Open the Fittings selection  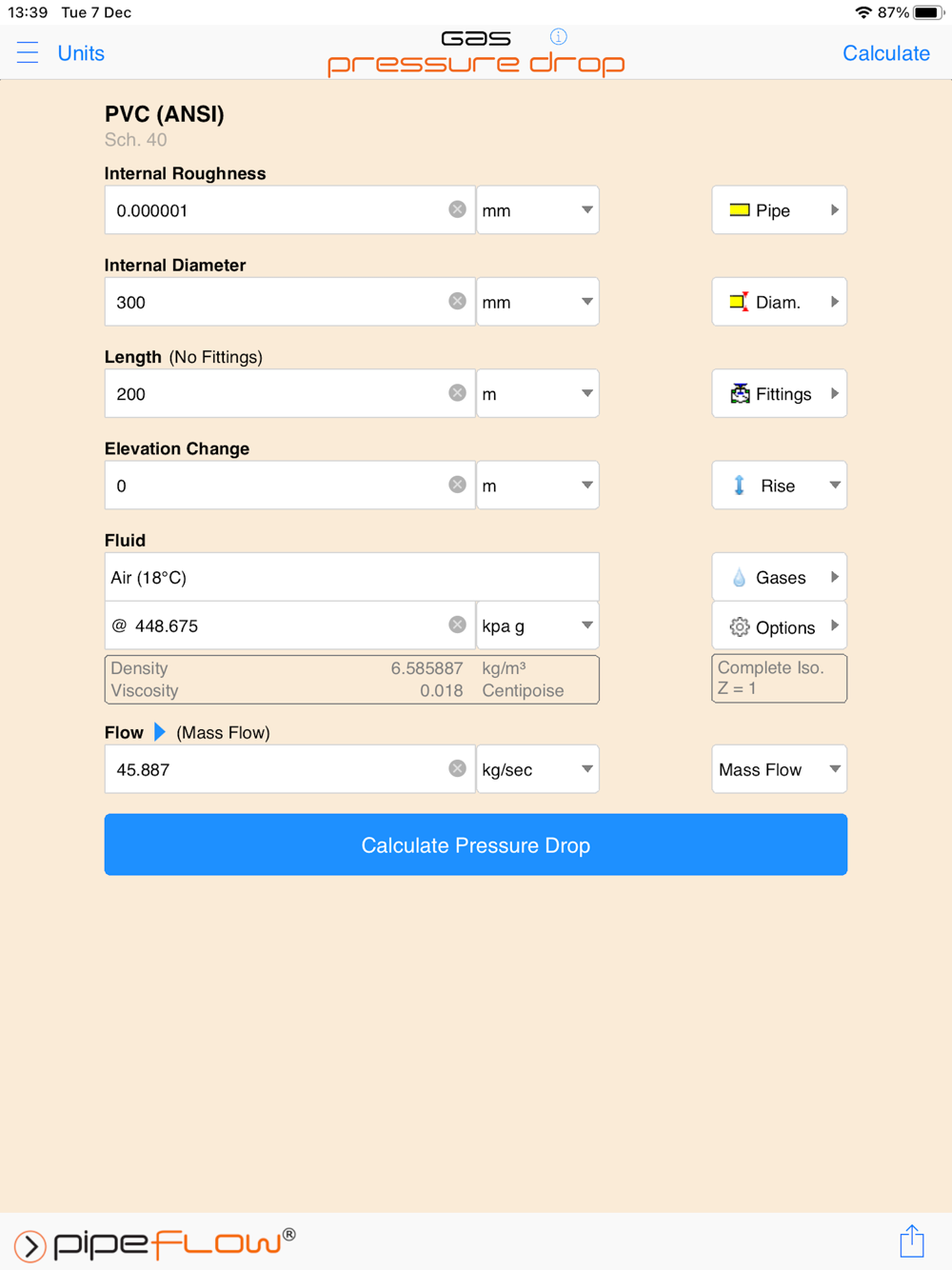pos(780,394)
